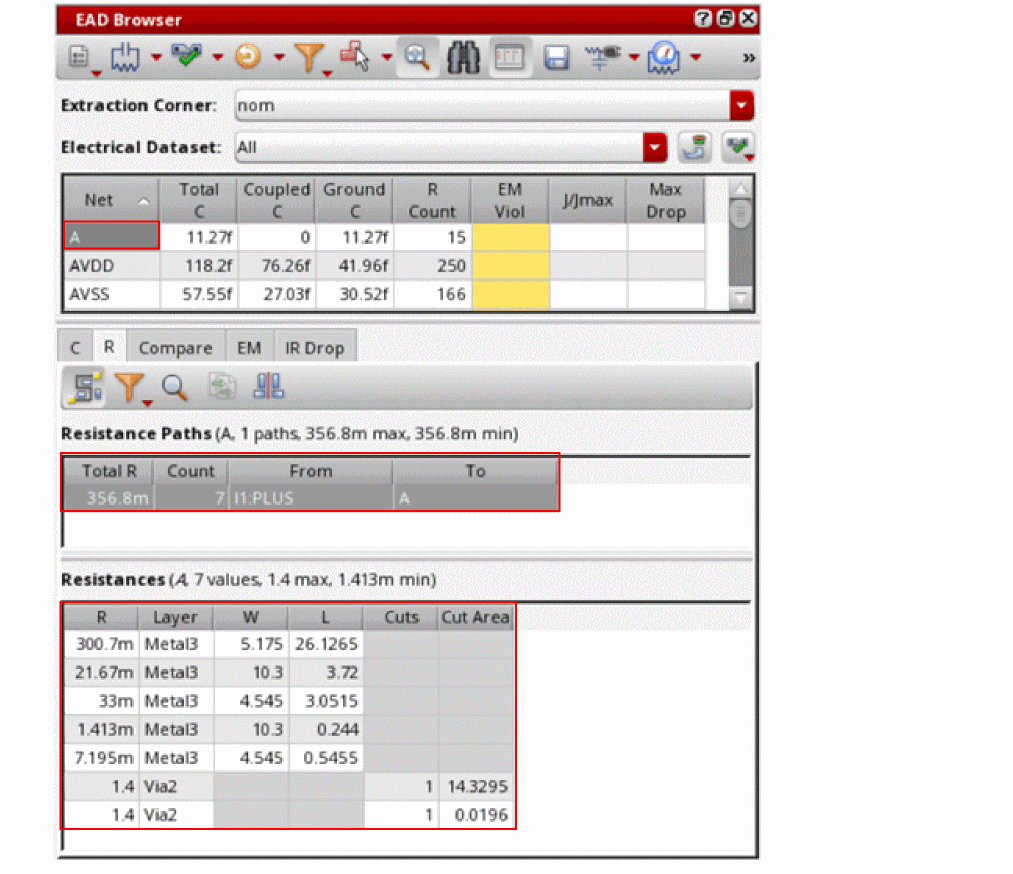Select the 1.413m Metal3 resistance row
The image size is (1013, 874).
(289, 729)
